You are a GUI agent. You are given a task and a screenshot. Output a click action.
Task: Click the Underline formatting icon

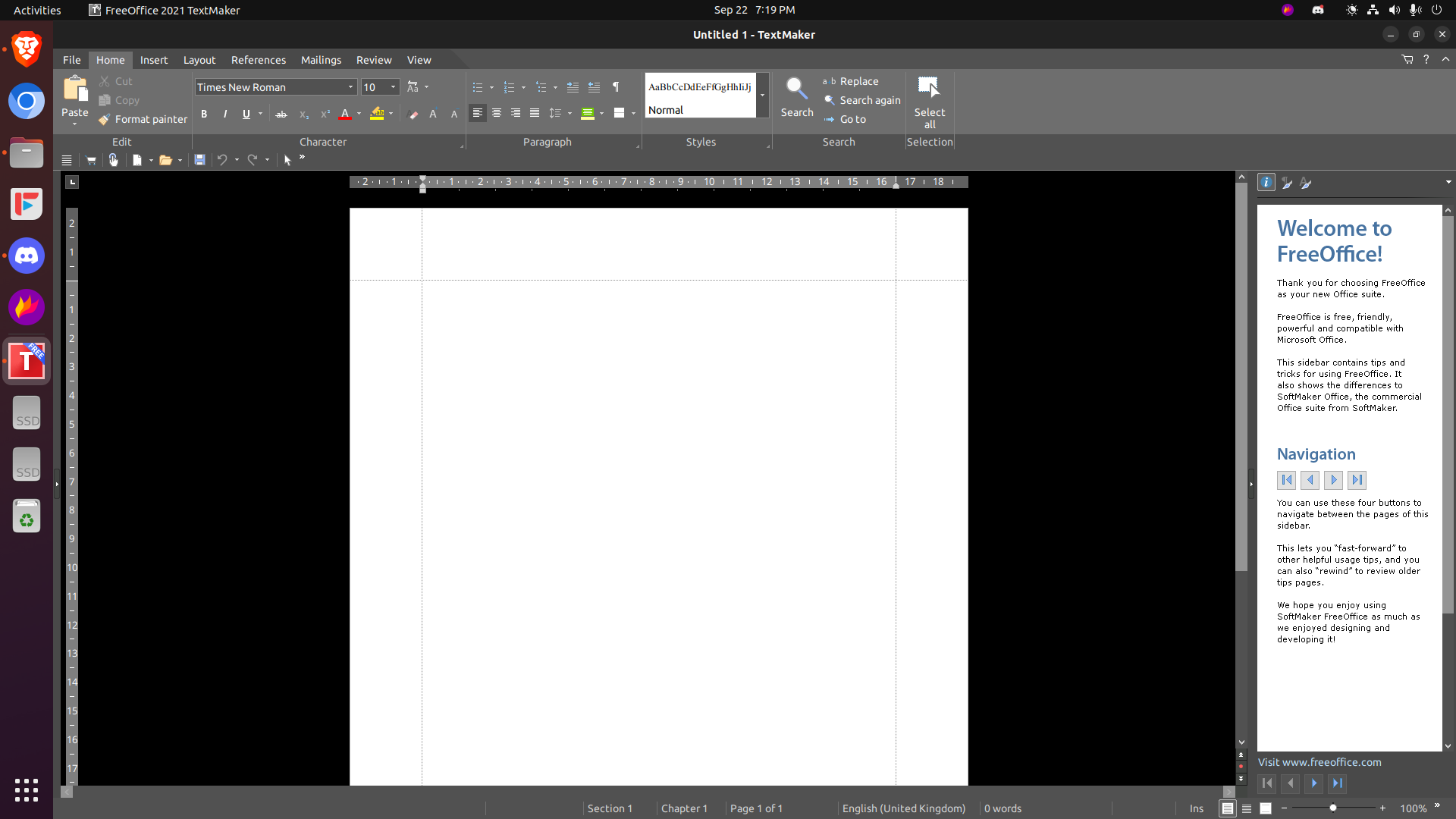246,113
